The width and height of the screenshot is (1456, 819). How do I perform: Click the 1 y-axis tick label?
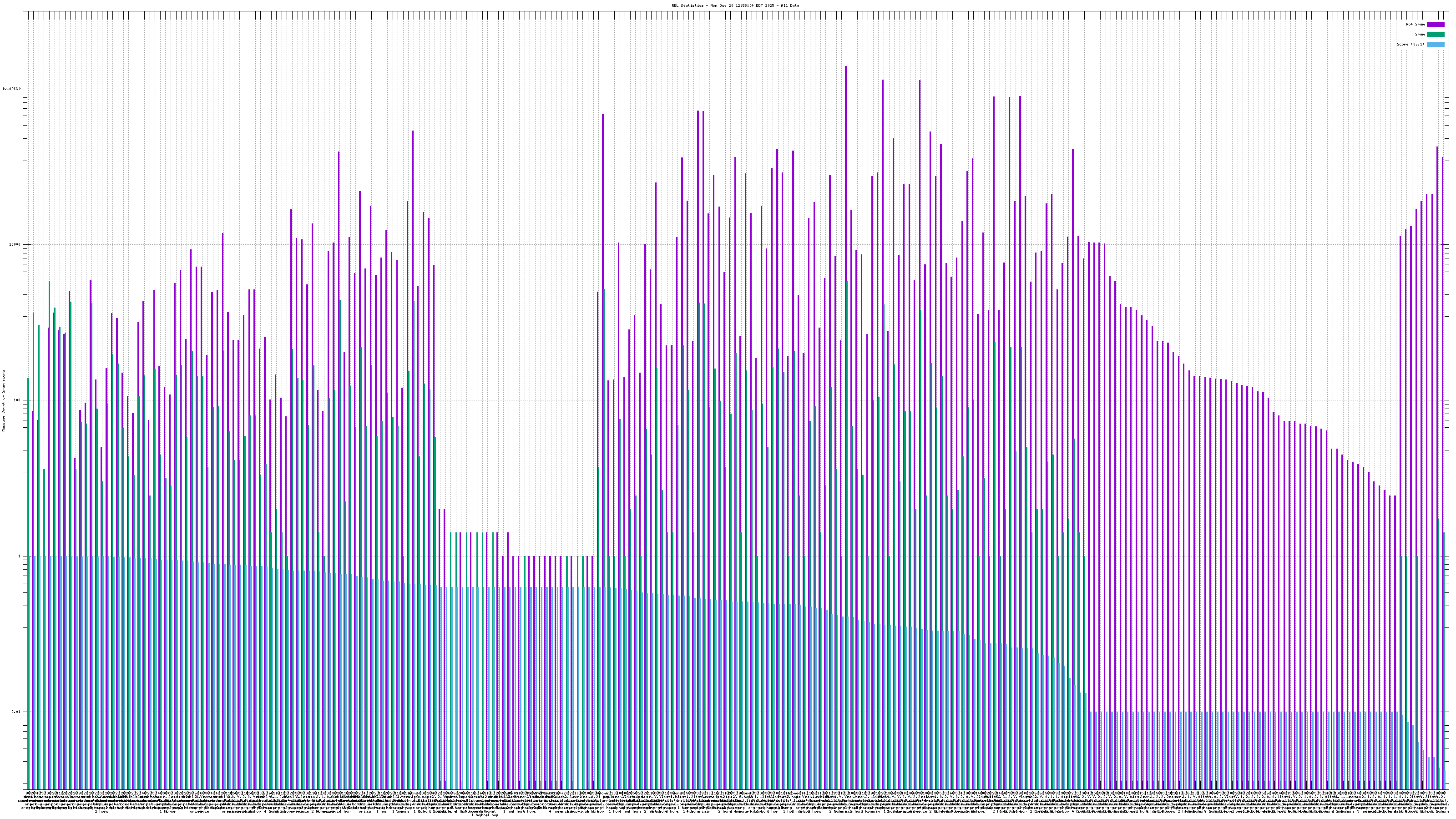click(x=19, y=556)
